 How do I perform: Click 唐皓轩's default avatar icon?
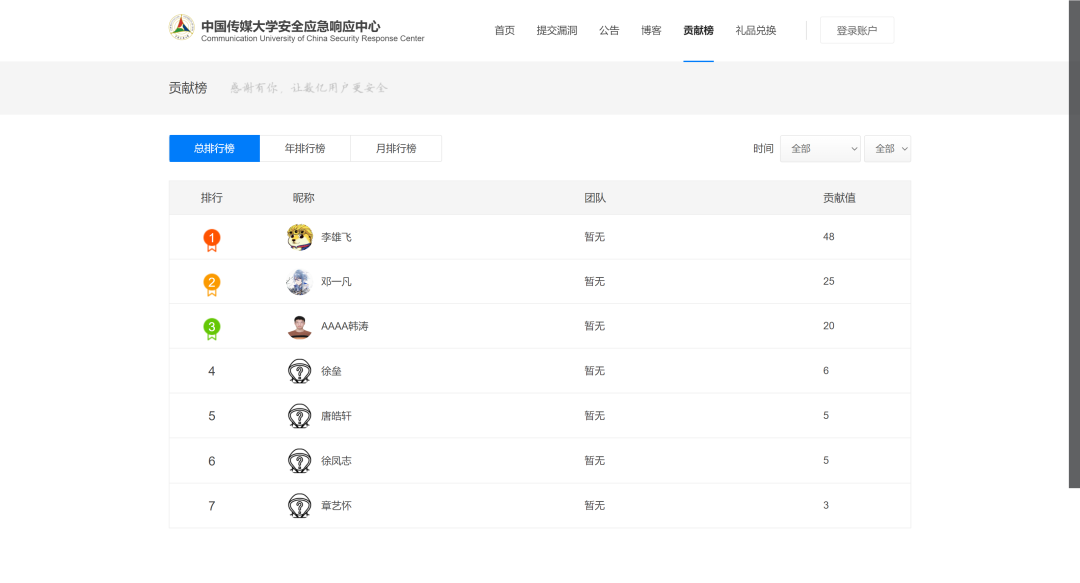[x=299, y=416]
